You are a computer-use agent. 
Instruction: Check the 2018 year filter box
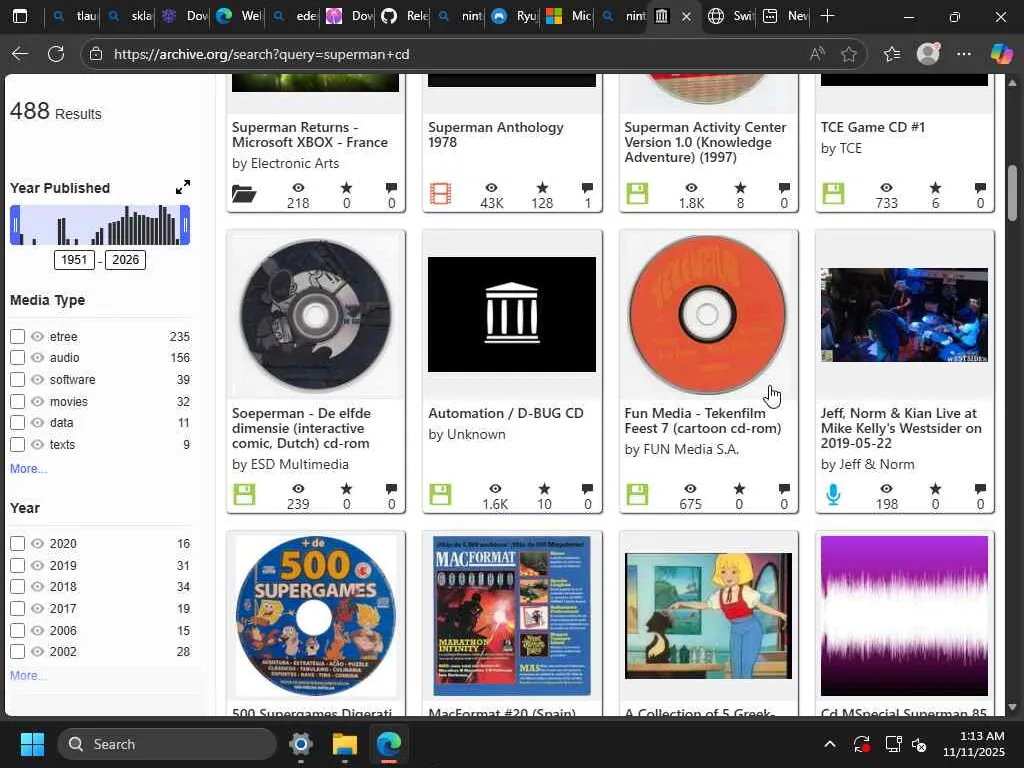pyautogui.click(x=18, y=586)
